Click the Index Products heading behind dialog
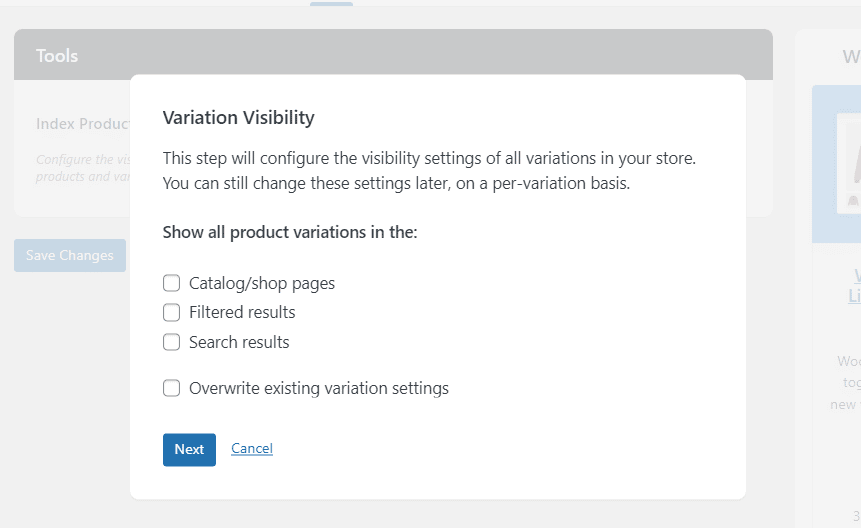 pyautogui.click(x=83, y=124)
